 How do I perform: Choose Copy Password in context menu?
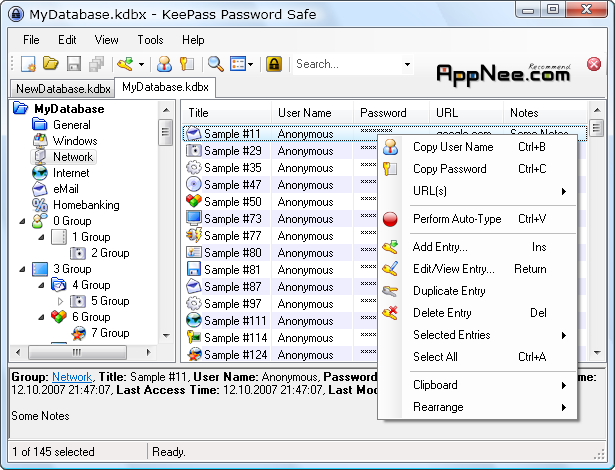tap(479, 169)
